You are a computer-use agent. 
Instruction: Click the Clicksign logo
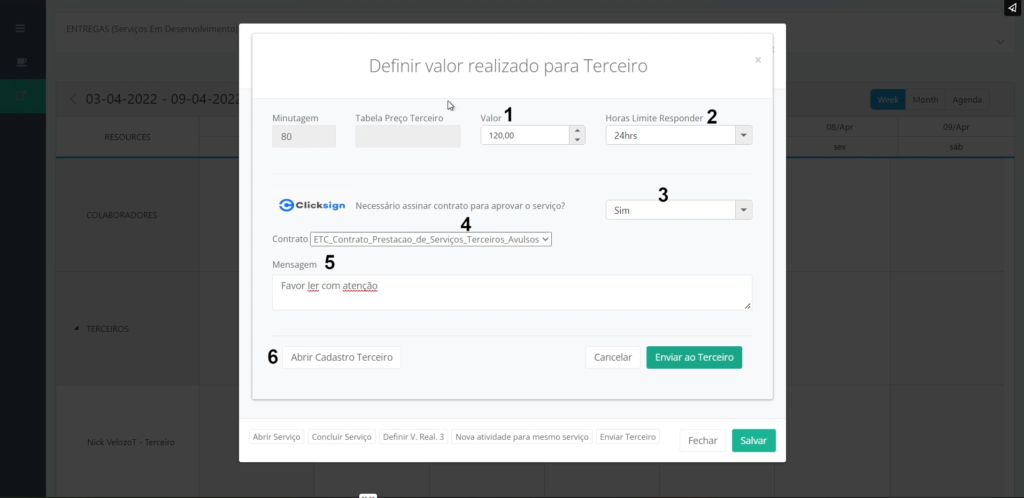(311, 206)
